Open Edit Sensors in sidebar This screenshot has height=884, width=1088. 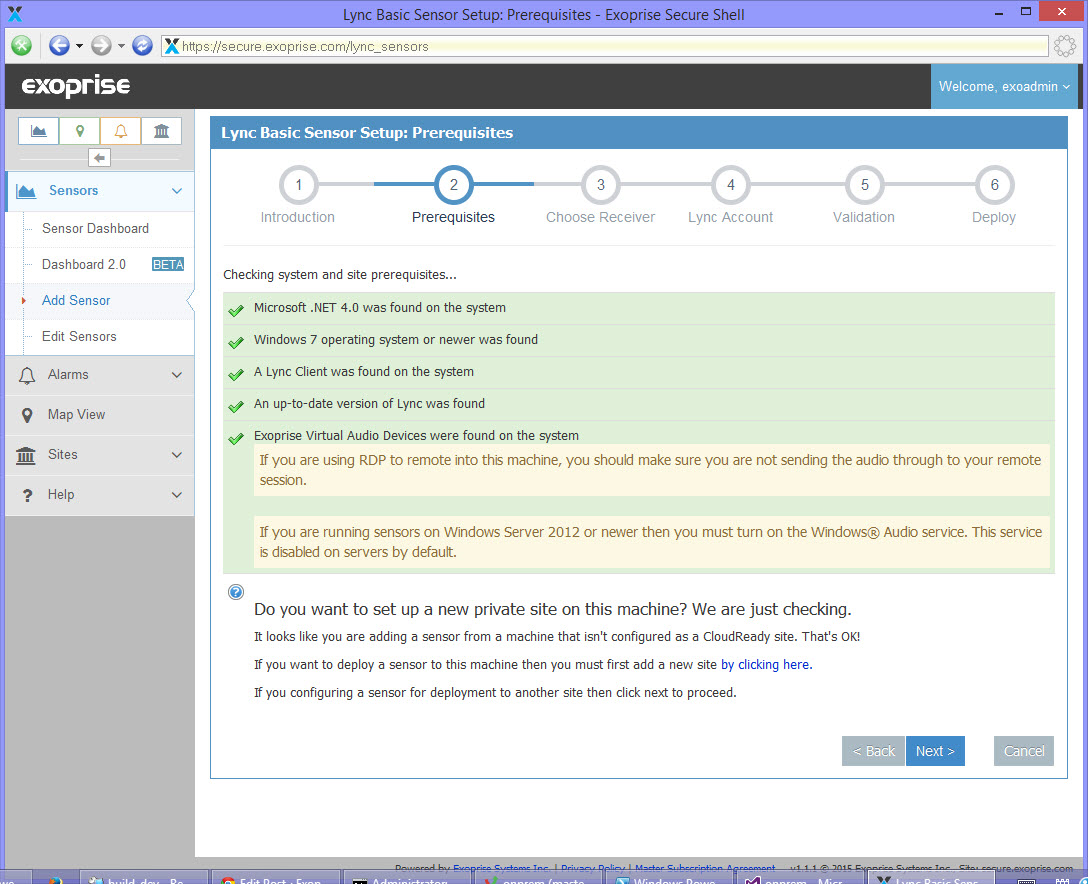coord(79,337)
